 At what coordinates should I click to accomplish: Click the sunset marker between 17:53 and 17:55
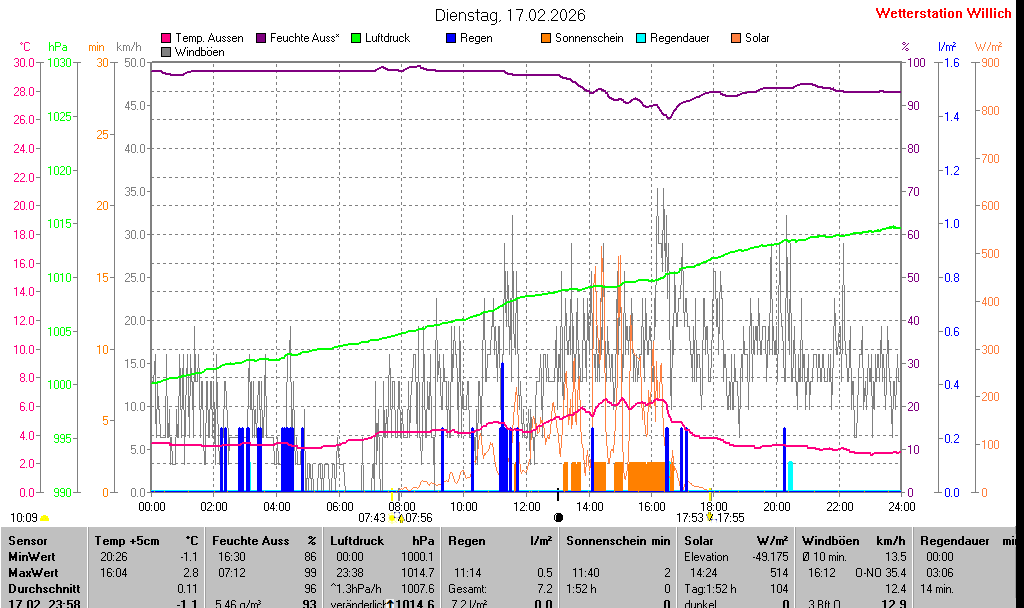pyautogui.click(x=710, y=517)
